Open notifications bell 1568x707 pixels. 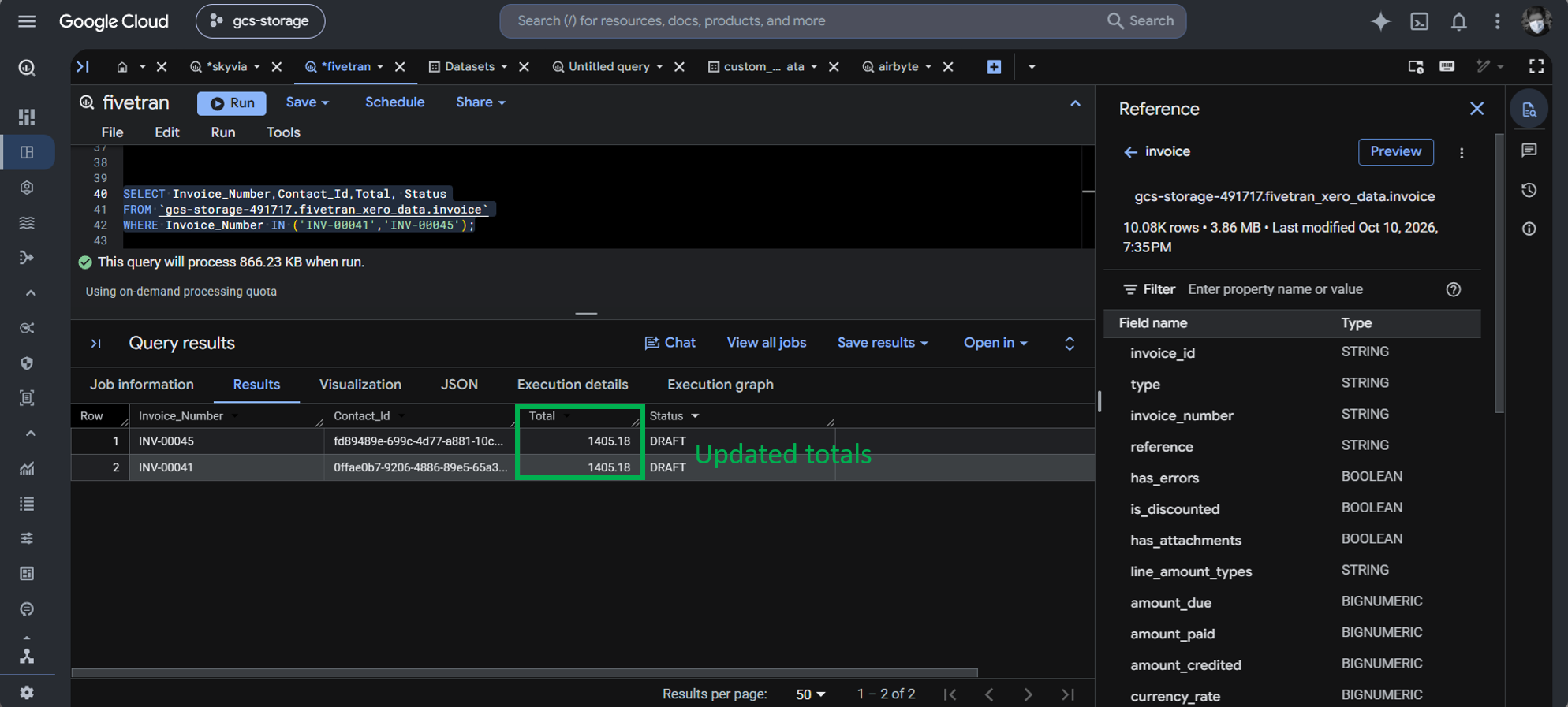pyautogui.click(x=1458, y=21)
